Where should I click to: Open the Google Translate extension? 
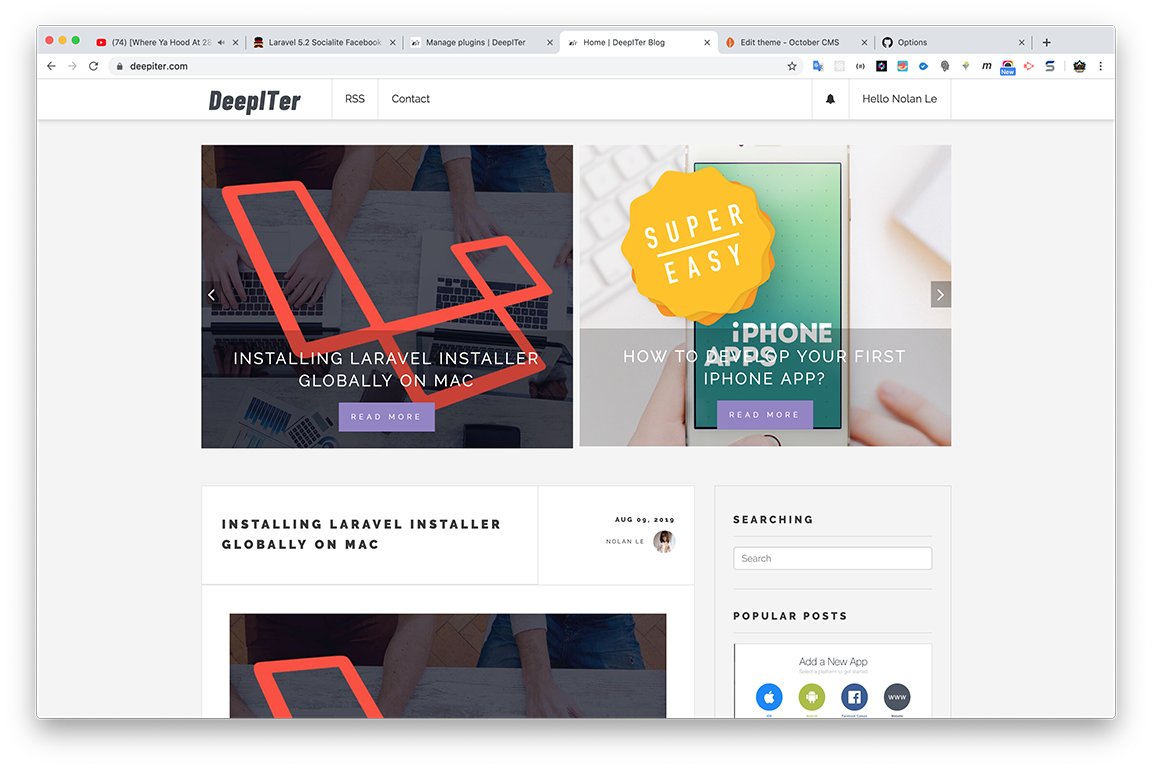pyautogui.click(x=818, y=66)
